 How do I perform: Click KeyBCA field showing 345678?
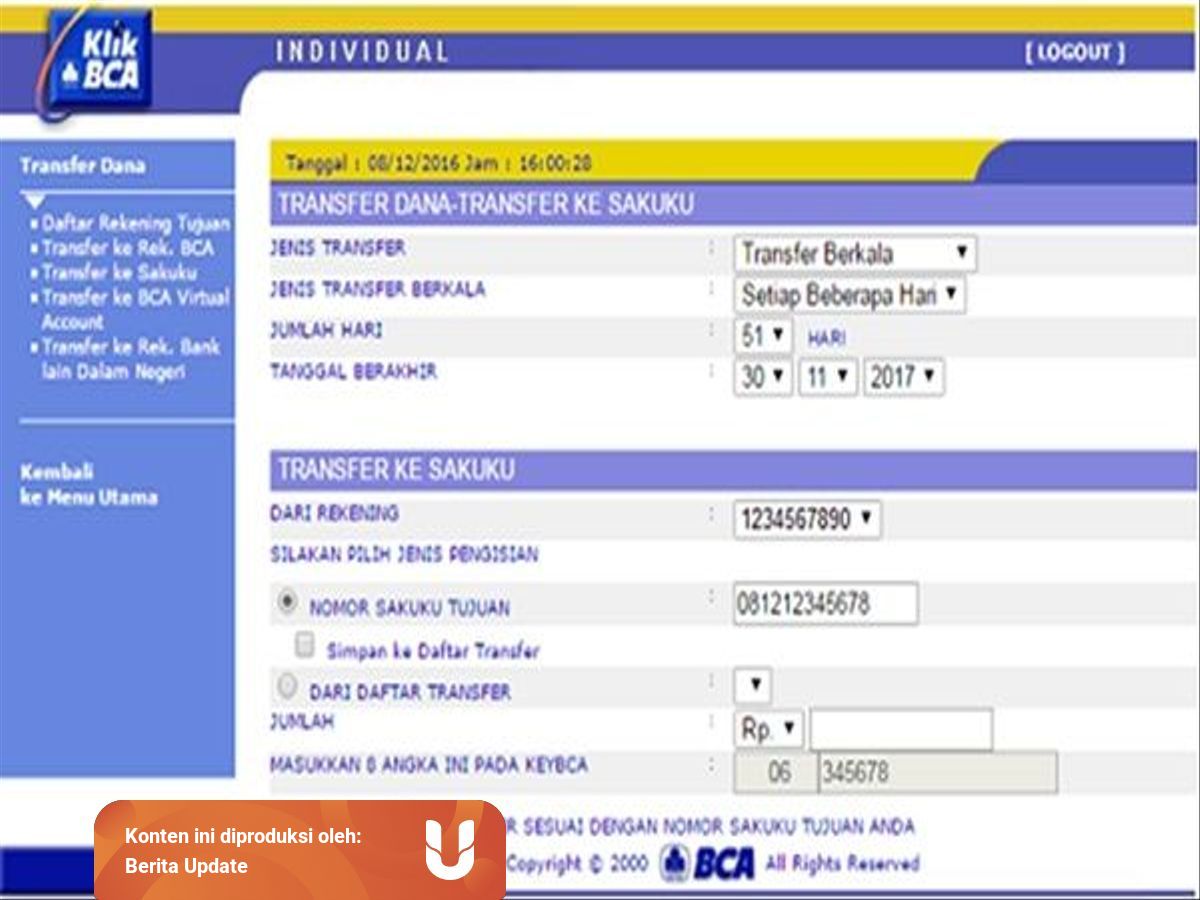pos(937,773)
